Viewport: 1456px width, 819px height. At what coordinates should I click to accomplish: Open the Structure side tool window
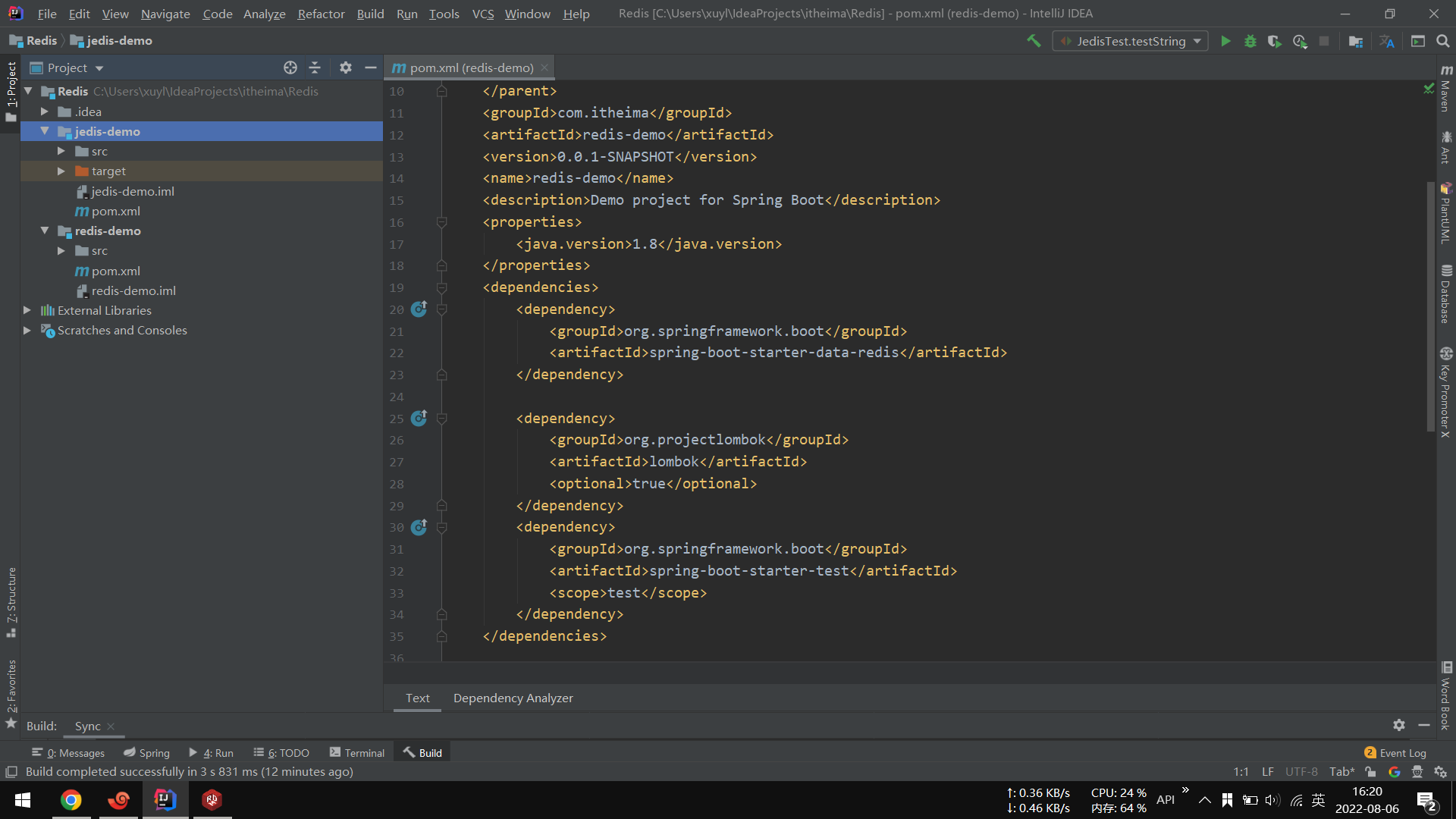[11, 602]
